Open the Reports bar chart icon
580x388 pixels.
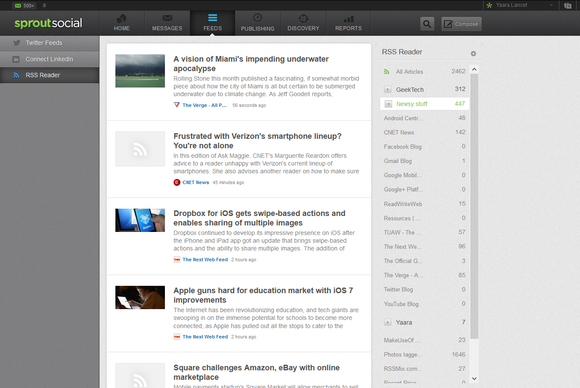pyautogui.click(x=348, y=18)
